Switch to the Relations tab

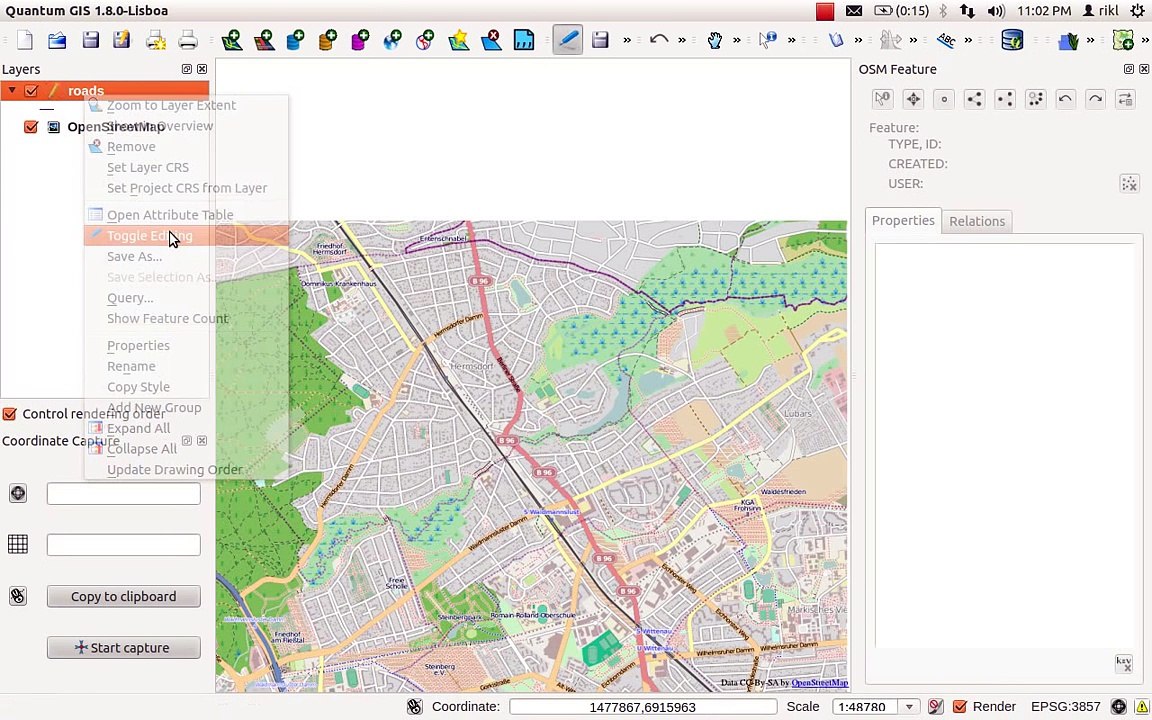coord(976,221)
